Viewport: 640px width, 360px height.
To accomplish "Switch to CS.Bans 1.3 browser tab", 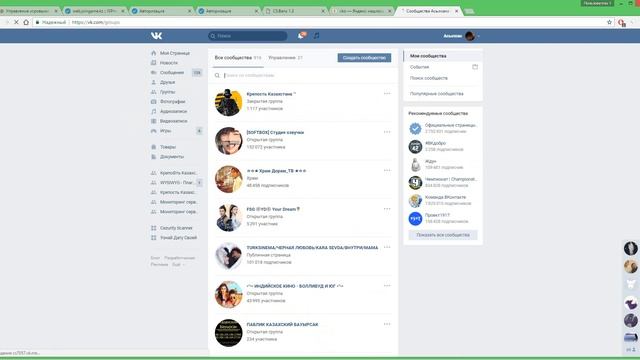I will point(295,11).
